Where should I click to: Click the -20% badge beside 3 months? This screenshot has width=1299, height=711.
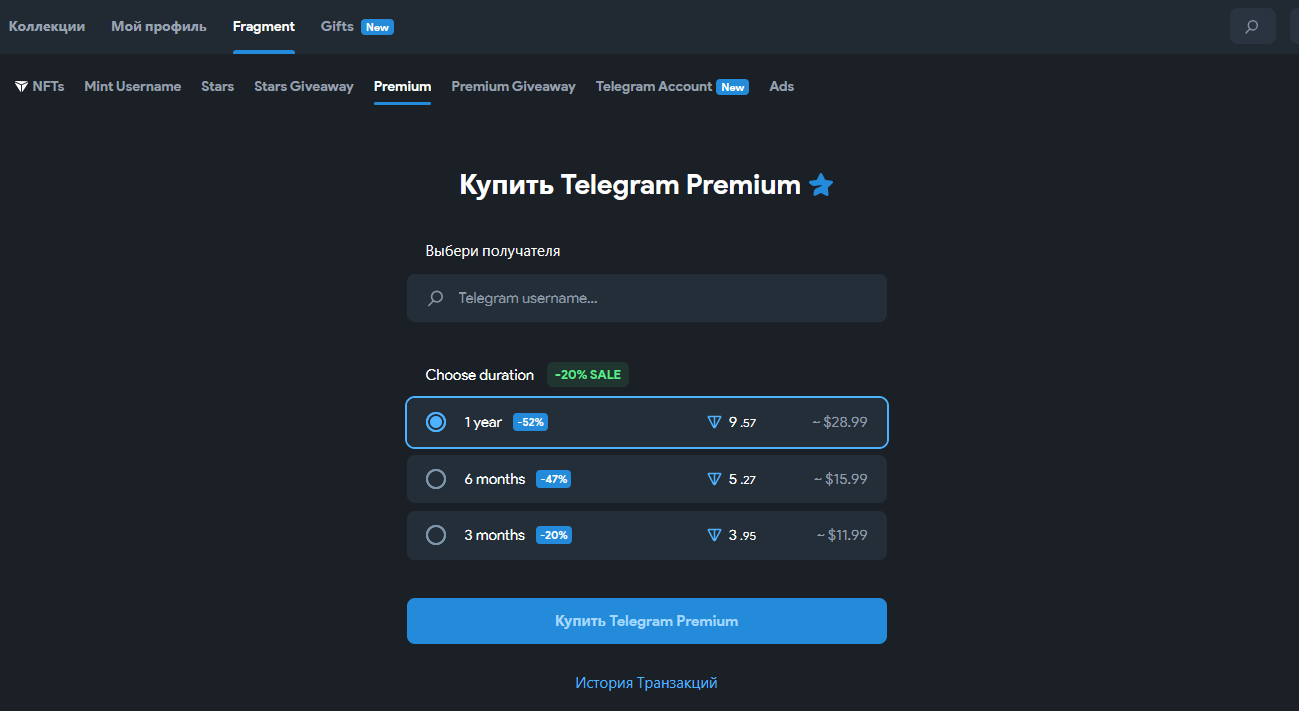554,535
